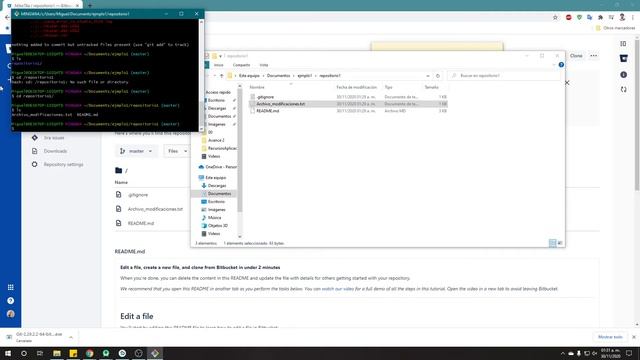Click the watch our video link in README

tap(338, 289)
